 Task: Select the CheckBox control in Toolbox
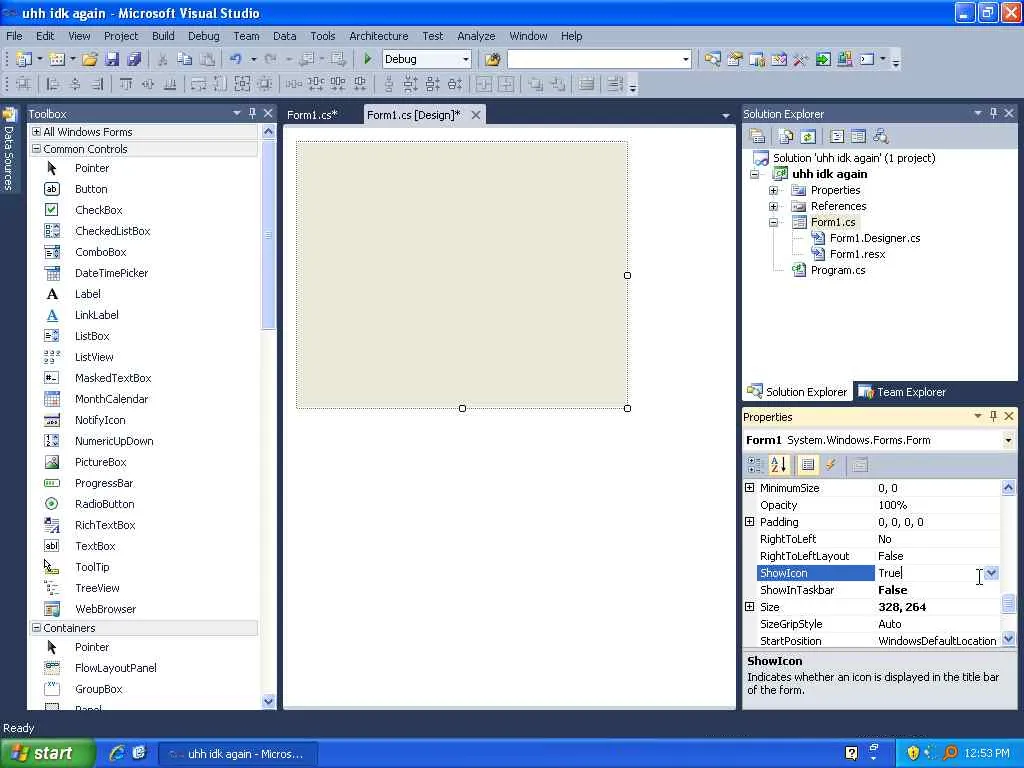(99, 210)
